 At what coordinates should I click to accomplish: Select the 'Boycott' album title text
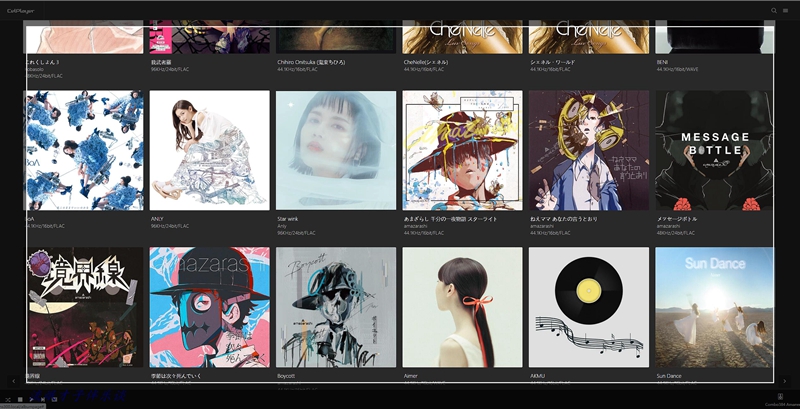point(286,376)
